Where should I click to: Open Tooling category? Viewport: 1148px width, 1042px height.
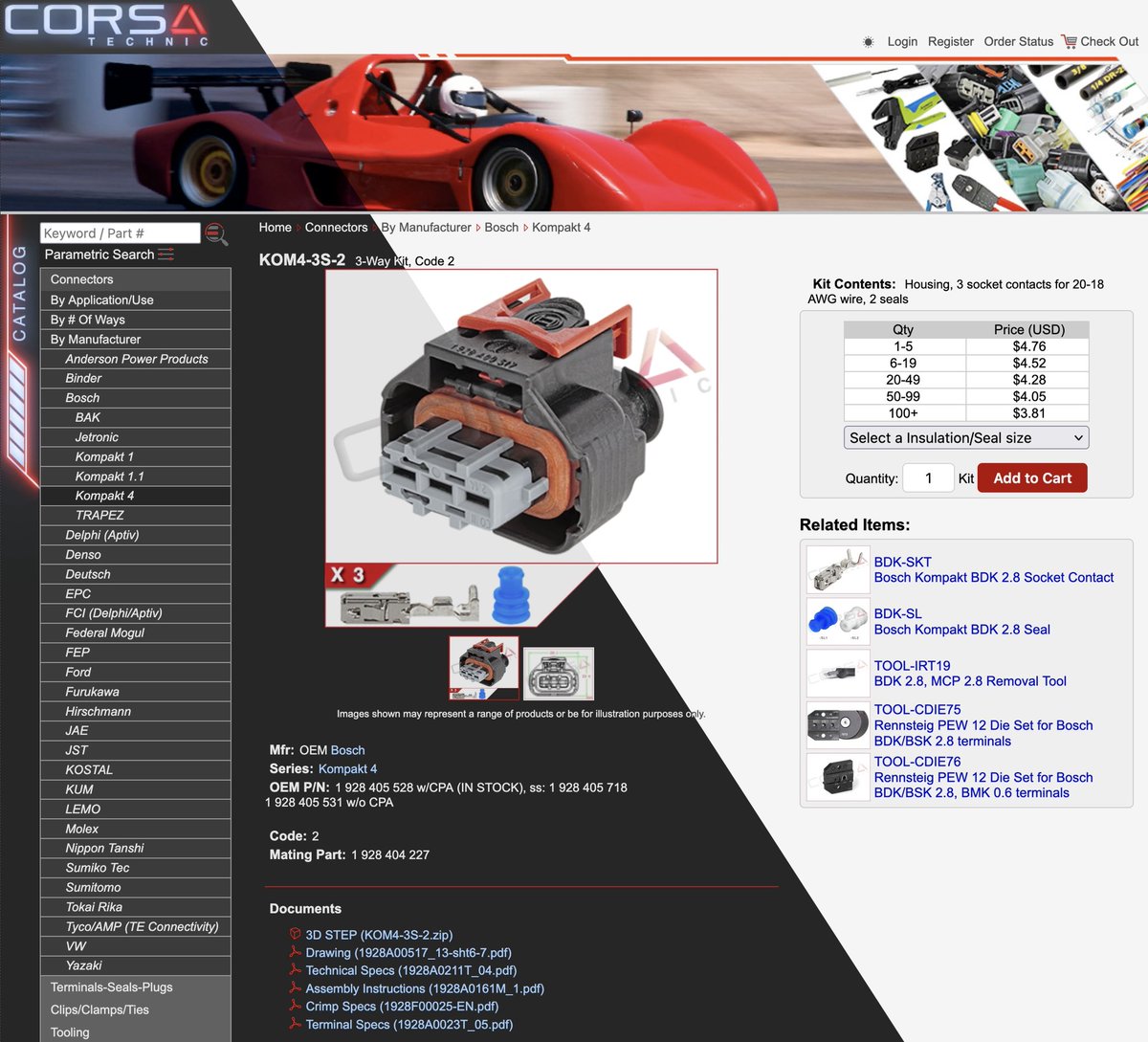136,1032
